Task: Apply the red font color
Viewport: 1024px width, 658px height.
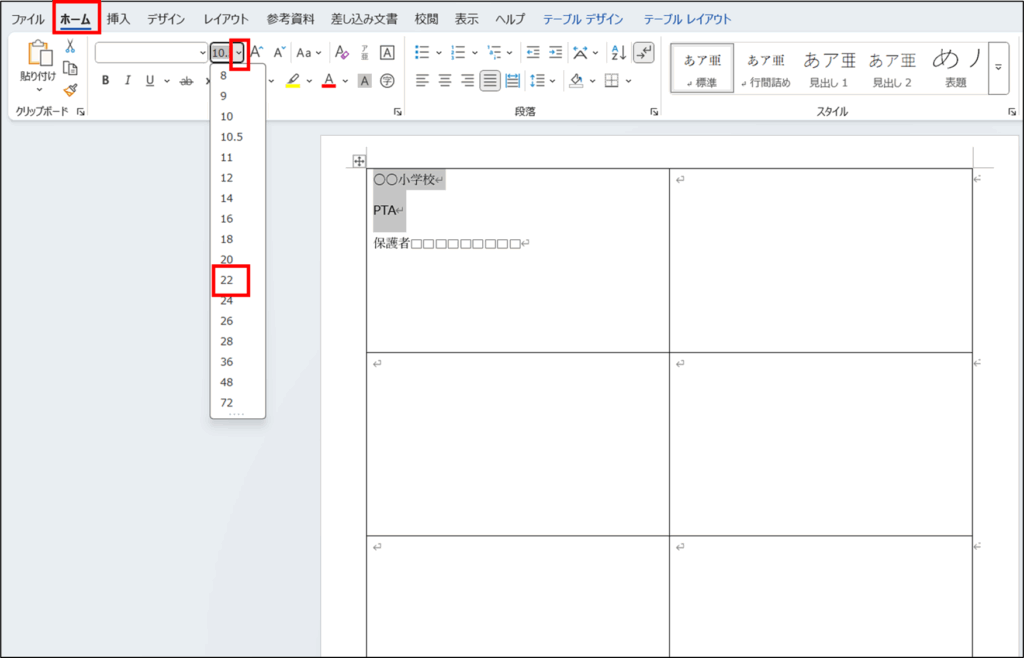Action: [x=328, y=81]
